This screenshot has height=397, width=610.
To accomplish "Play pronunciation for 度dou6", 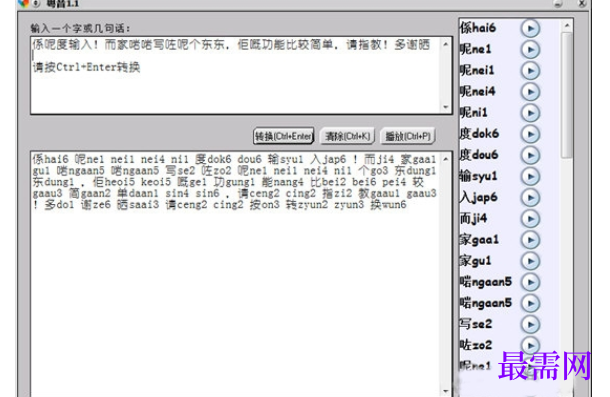I will coord(530,155).
